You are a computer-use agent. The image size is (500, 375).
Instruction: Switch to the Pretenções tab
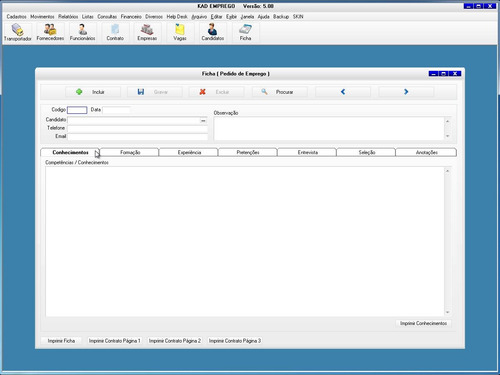(248, 152)
